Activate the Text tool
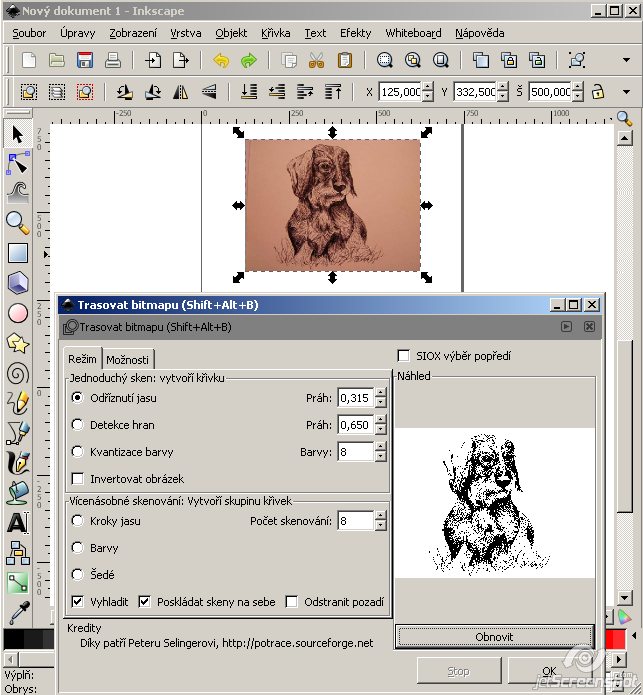The height and width of the screenshot is (695, 643). point(17,522)
